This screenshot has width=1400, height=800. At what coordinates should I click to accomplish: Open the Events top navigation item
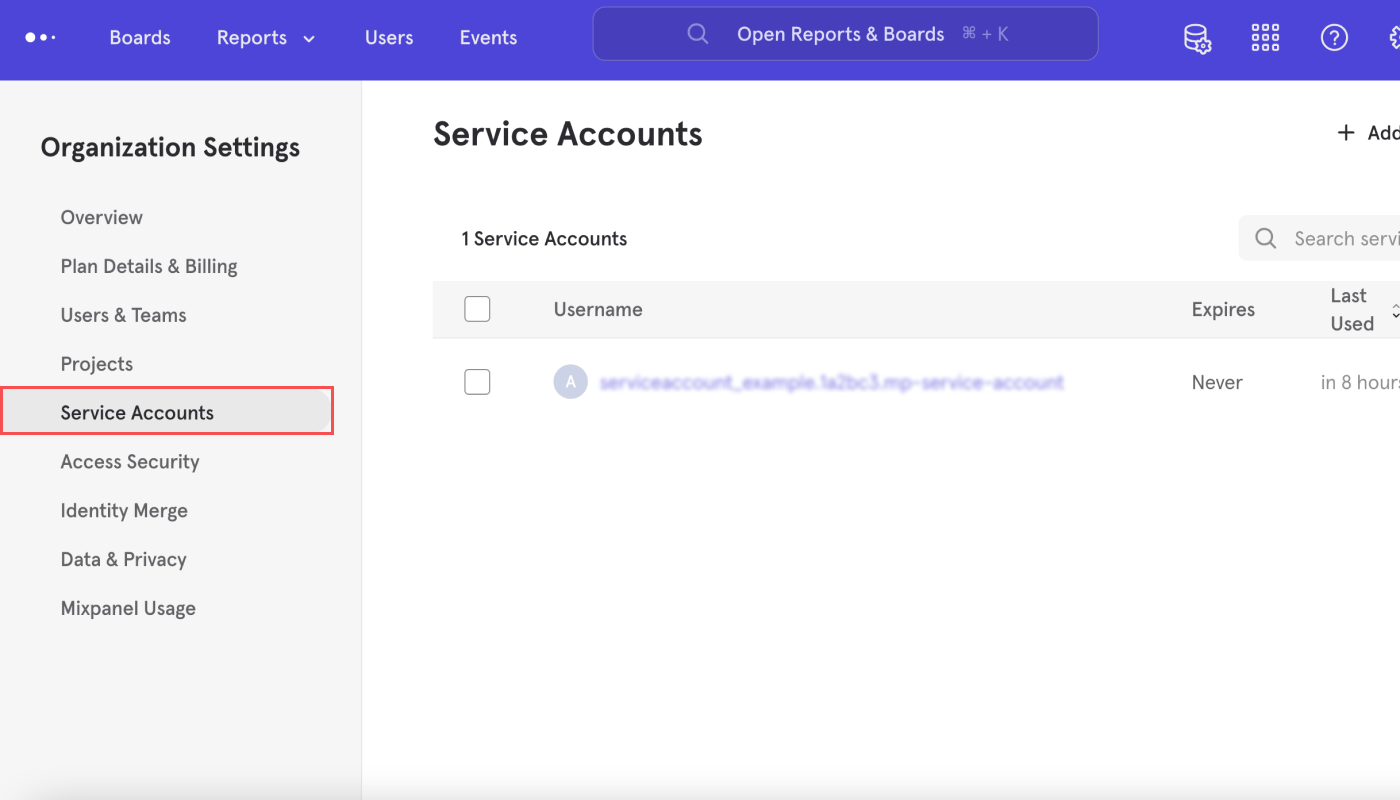pos(488,38)
